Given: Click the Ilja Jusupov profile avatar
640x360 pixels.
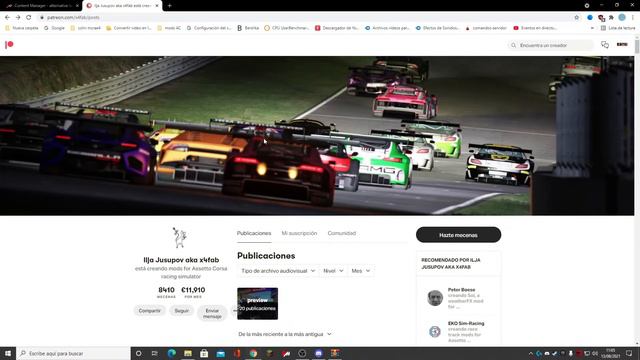Looking at the screenshot, I should tap(180, 238).
